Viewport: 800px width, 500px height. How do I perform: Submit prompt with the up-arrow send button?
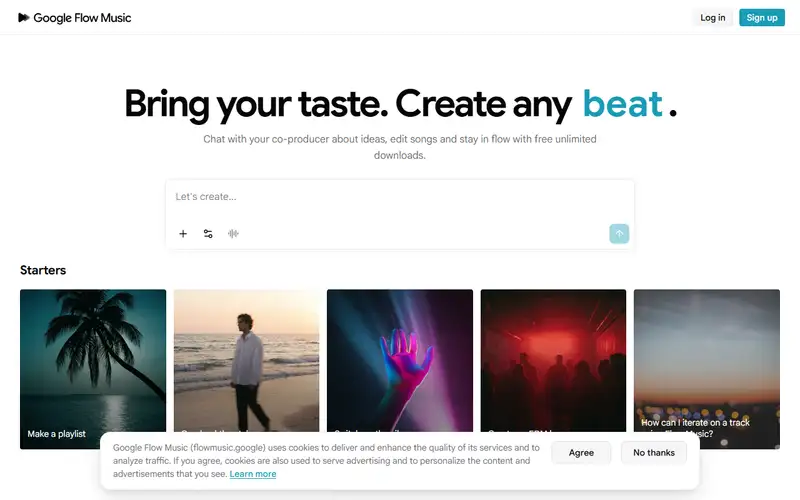619,234
